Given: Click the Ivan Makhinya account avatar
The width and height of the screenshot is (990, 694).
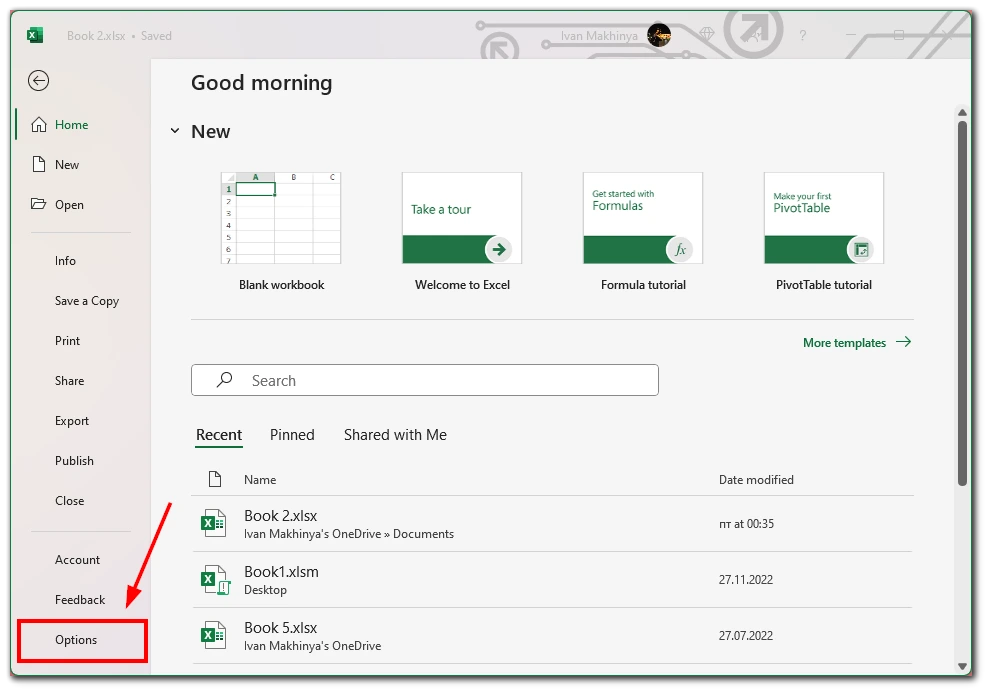Looking at the screenshot, I should tap(659, 35).
